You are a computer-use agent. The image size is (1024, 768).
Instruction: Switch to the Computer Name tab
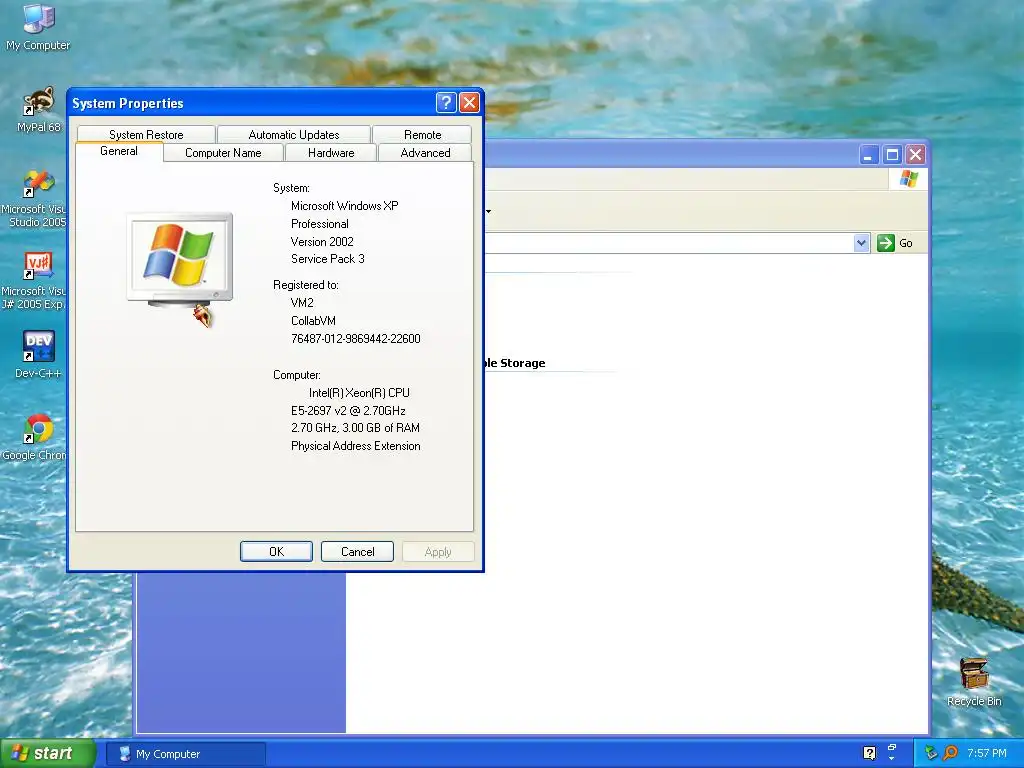(223, 153)
